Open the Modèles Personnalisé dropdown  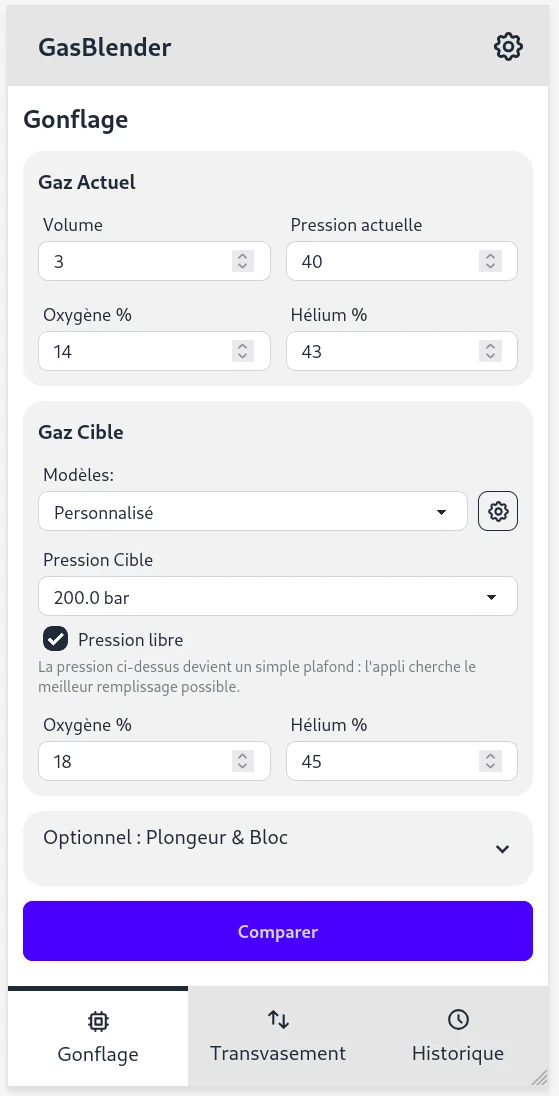coord(253,512)
